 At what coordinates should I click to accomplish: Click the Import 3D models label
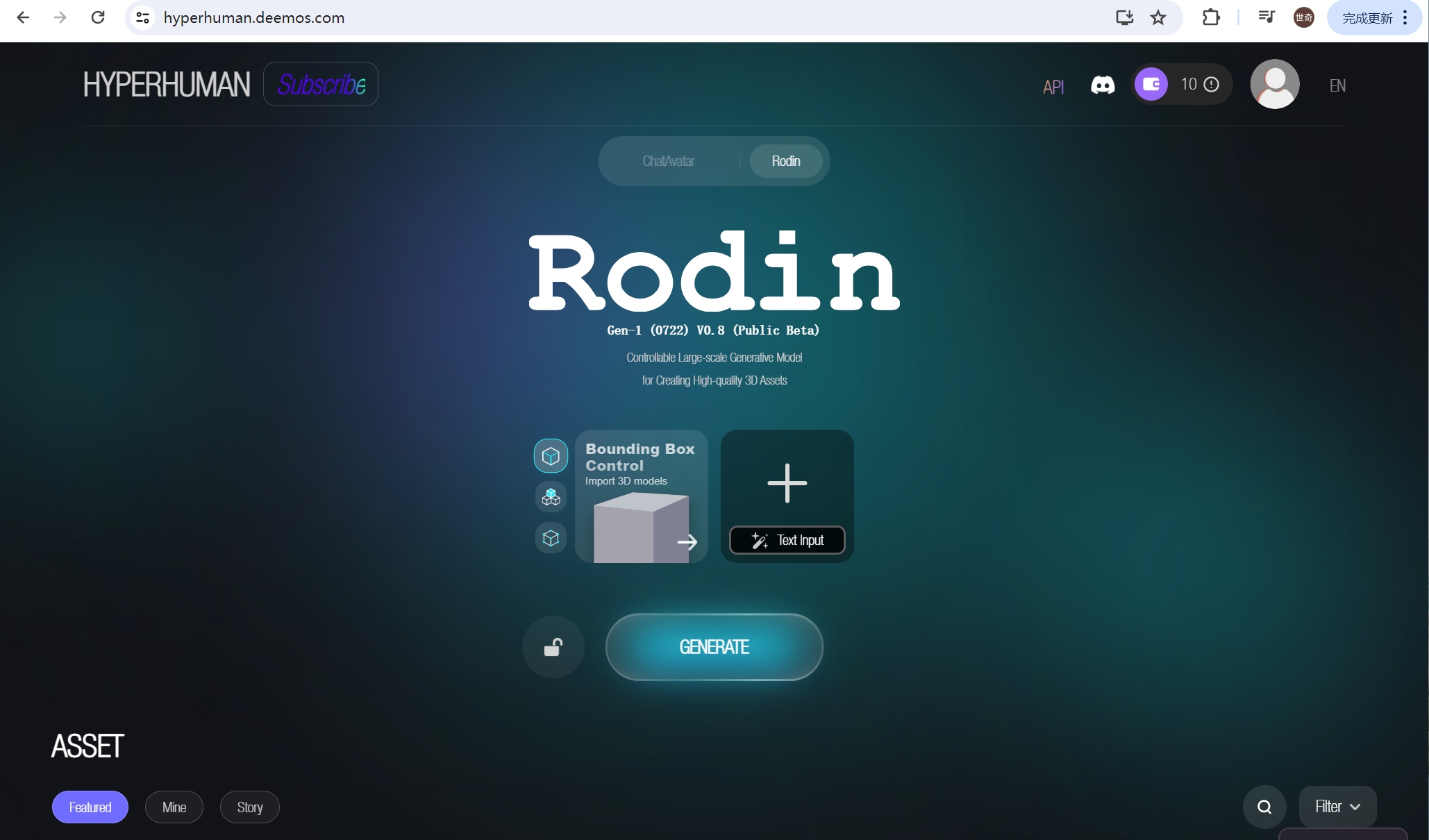click(626, 481)
